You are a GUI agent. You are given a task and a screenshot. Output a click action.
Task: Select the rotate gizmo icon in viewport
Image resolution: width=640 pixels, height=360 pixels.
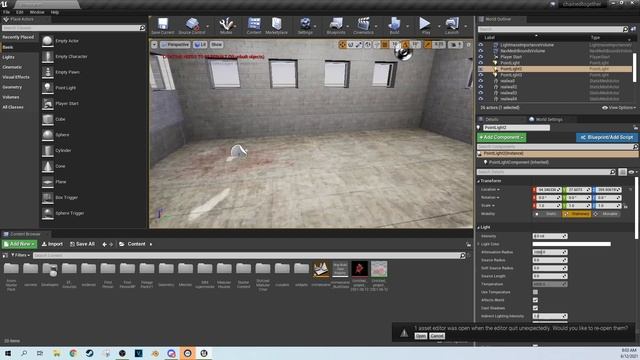tap(351, 44)
